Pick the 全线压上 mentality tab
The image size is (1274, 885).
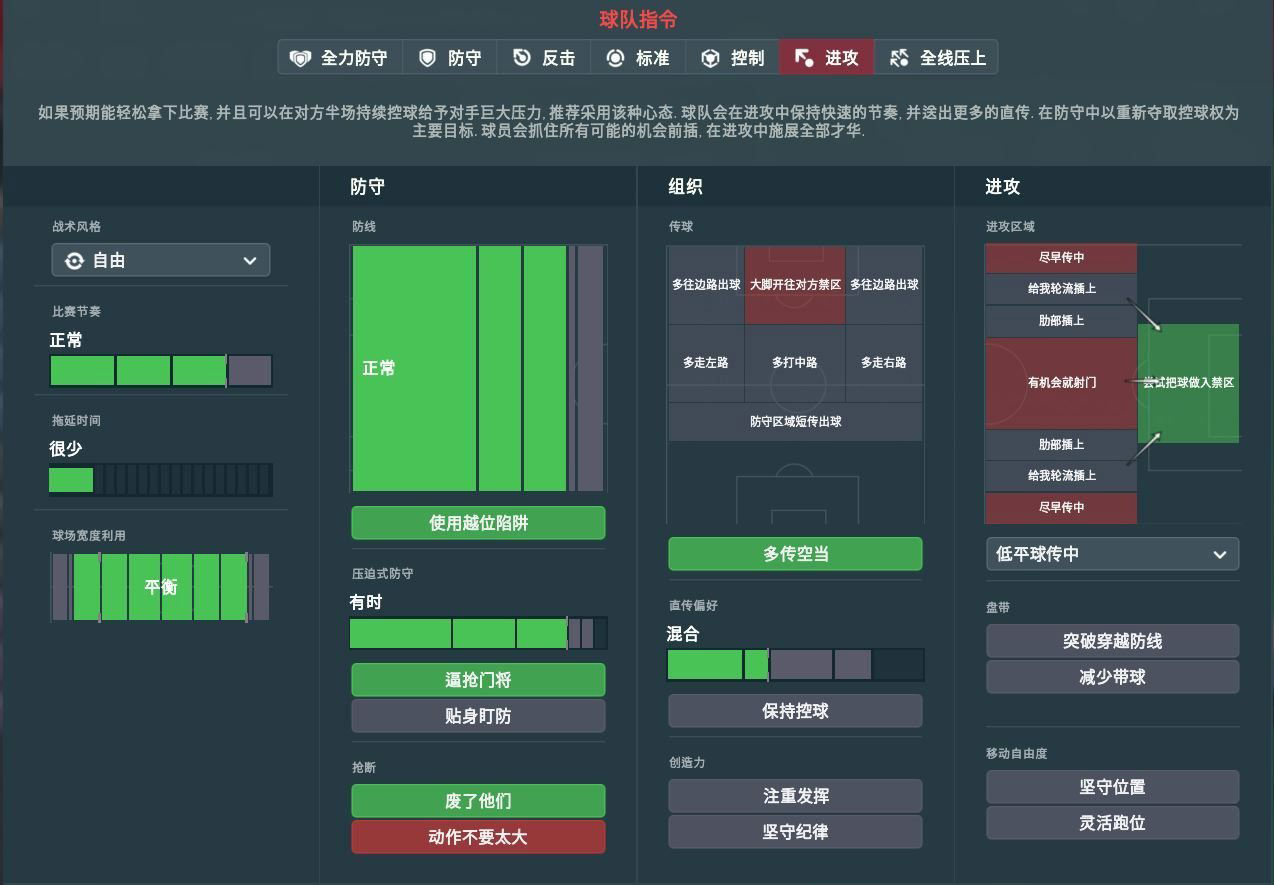coord(936,58)
